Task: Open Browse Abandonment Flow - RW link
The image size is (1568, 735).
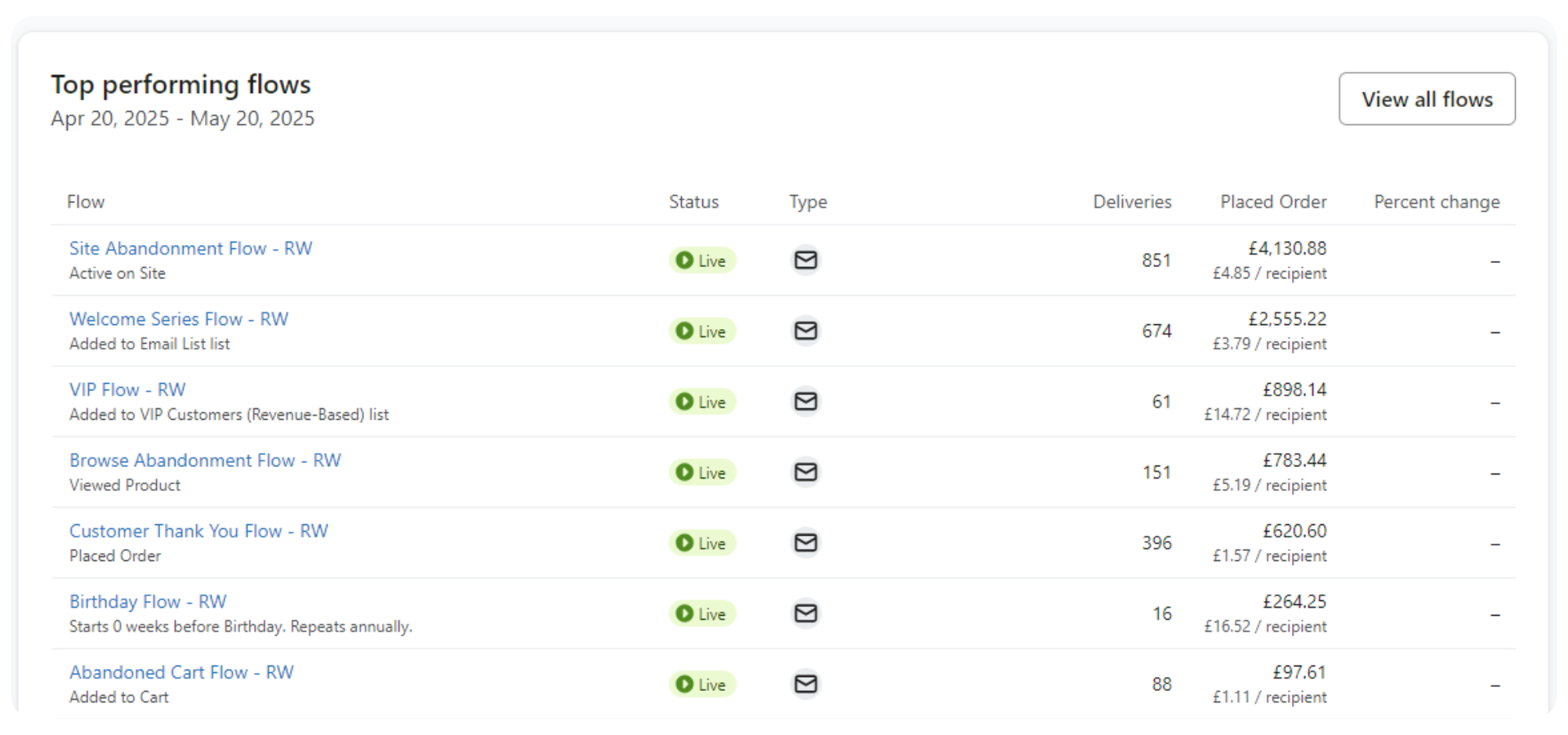Action: 205,461
